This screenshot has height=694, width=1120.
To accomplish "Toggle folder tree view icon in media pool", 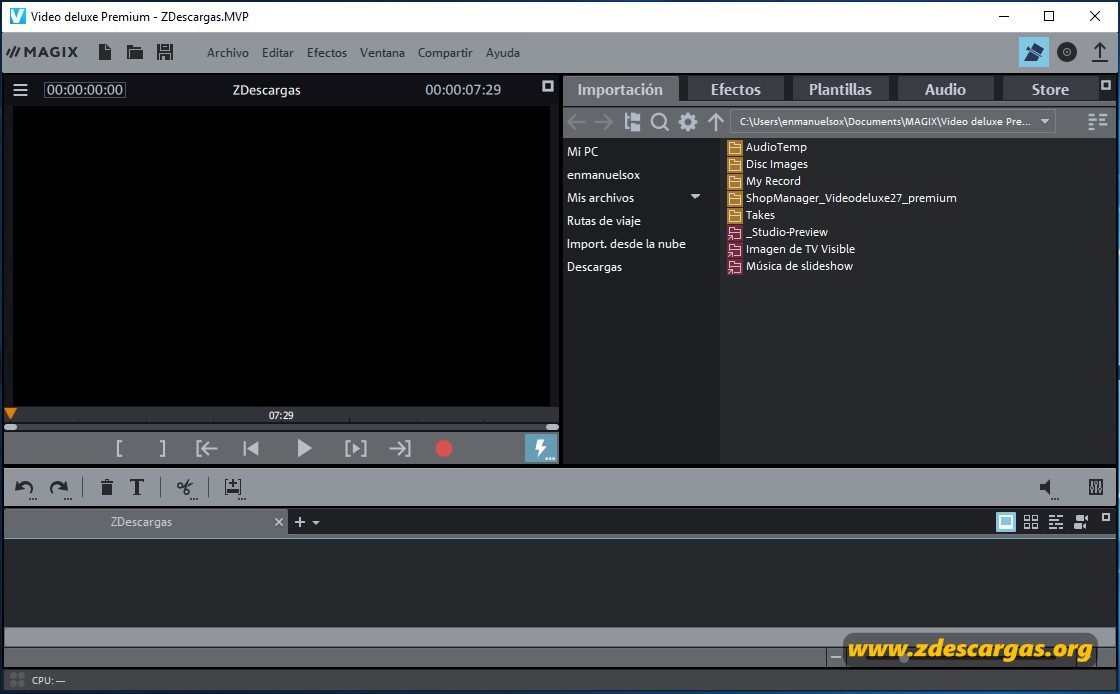I will coord(632,122).
